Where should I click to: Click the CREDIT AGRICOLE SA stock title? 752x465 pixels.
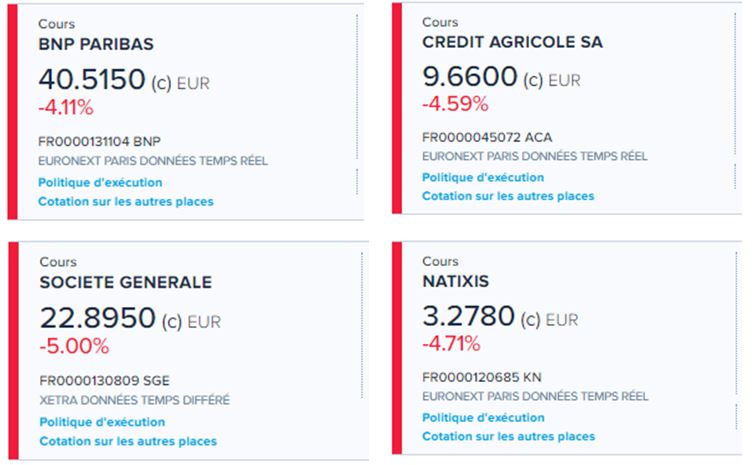512,42
